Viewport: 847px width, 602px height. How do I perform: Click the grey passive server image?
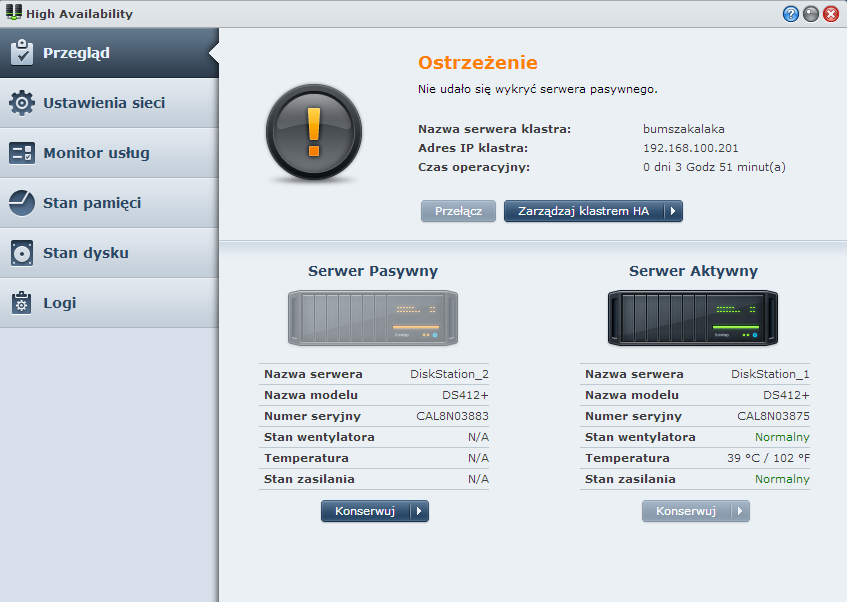coord(373,318)
